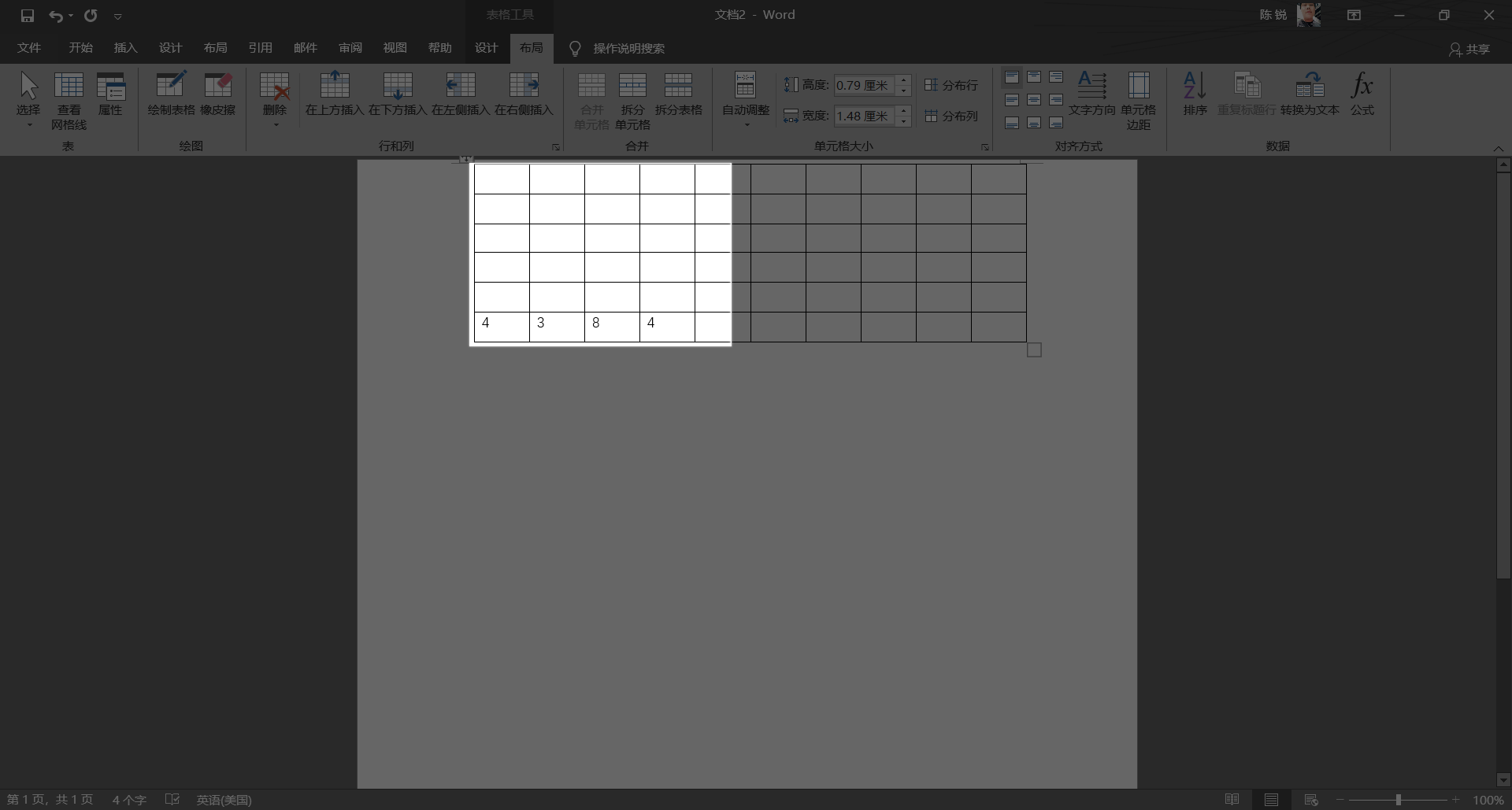Open Cell Margins (单元格边距)

tap(1138, 100)
